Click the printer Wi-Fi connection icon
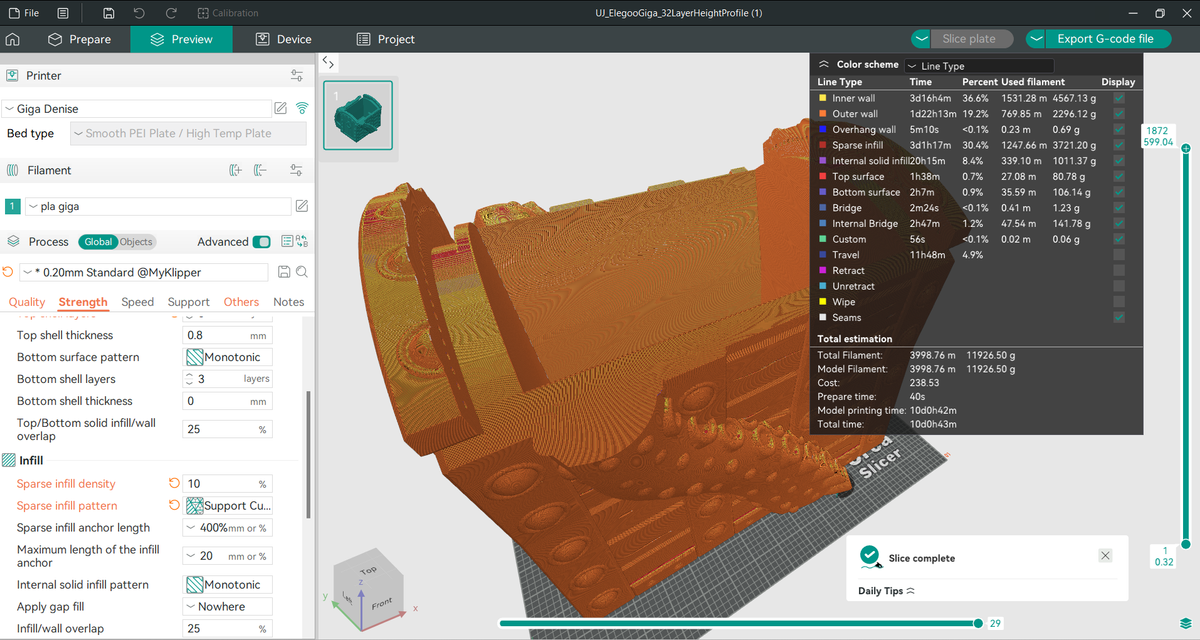Viewport: 1200px width, 640px height. 302,108
